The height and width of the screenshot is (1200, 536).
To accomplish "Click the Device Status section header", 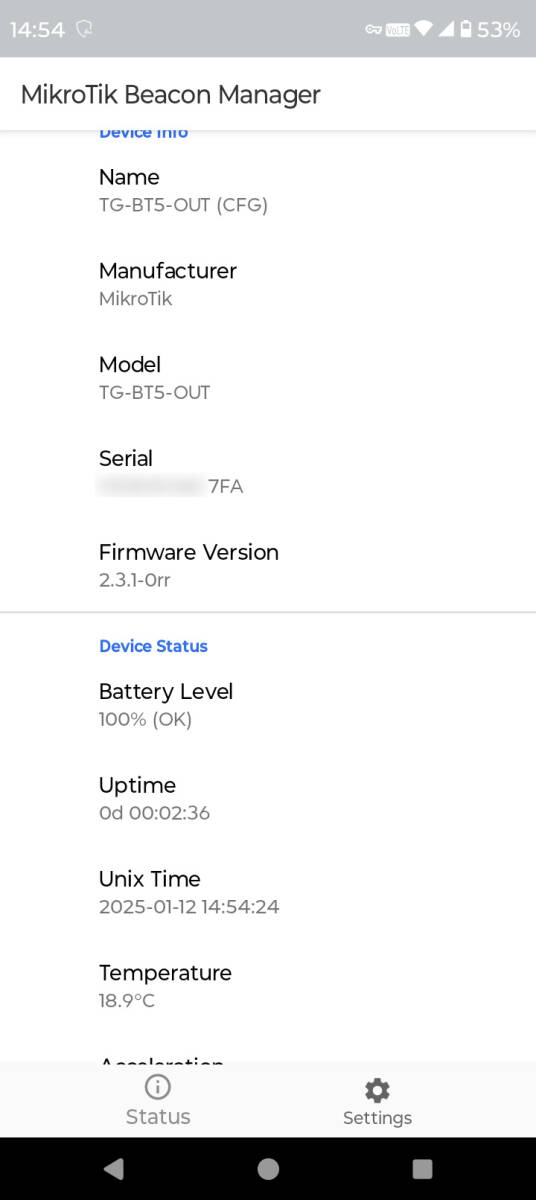I will (x=153, y=646).
